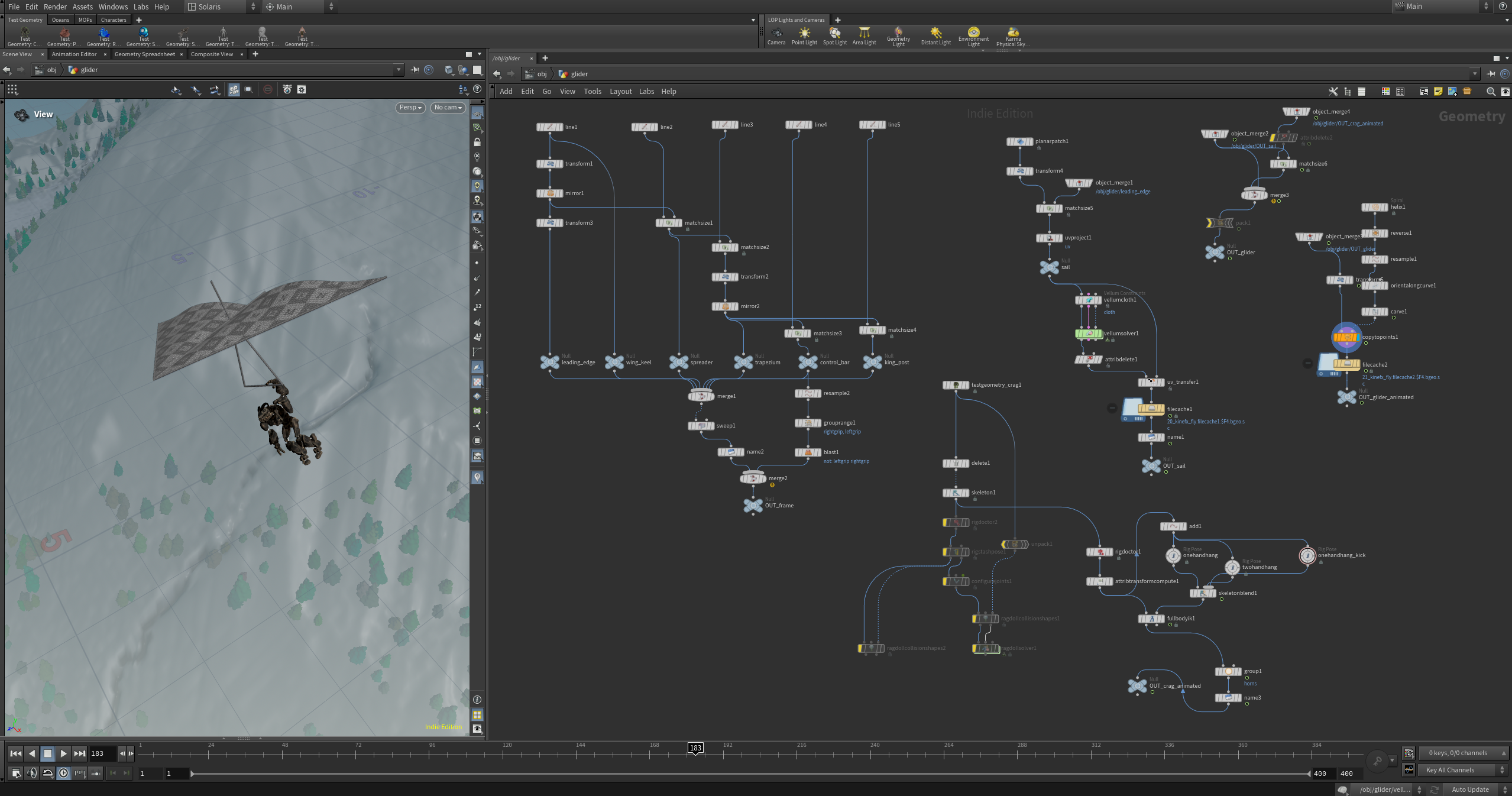Image resolution: width=1512 pixels, height=796 pixels.
Task: Select the copytopoints1 node
Action: 1346,337
